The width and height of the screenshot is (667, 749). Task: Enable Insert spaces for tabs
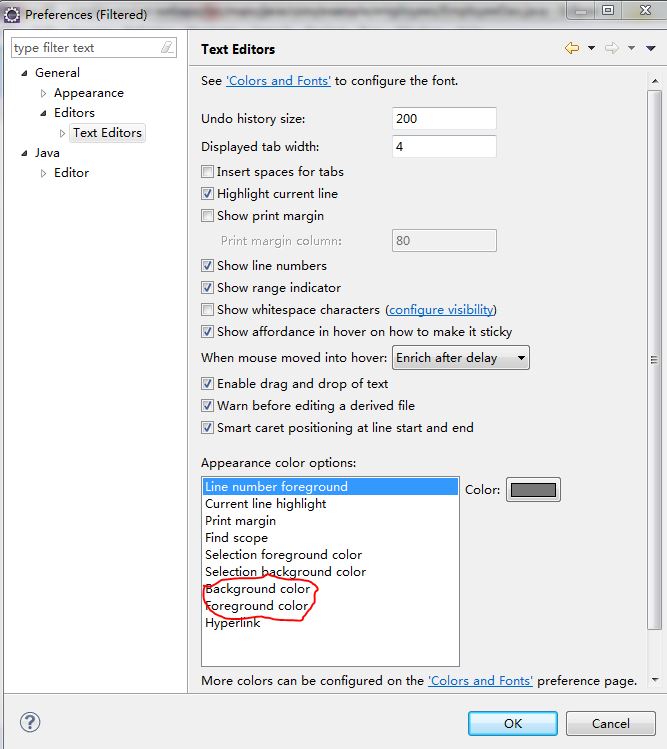[x=208, y=172]
